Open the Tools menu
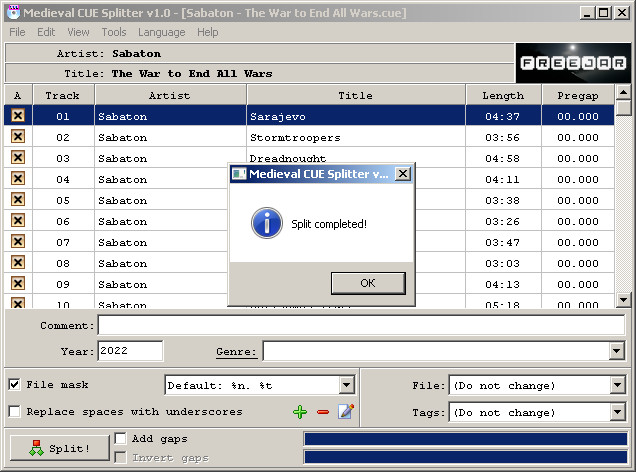Screen dimensions: 636x472 click(114, 32)
